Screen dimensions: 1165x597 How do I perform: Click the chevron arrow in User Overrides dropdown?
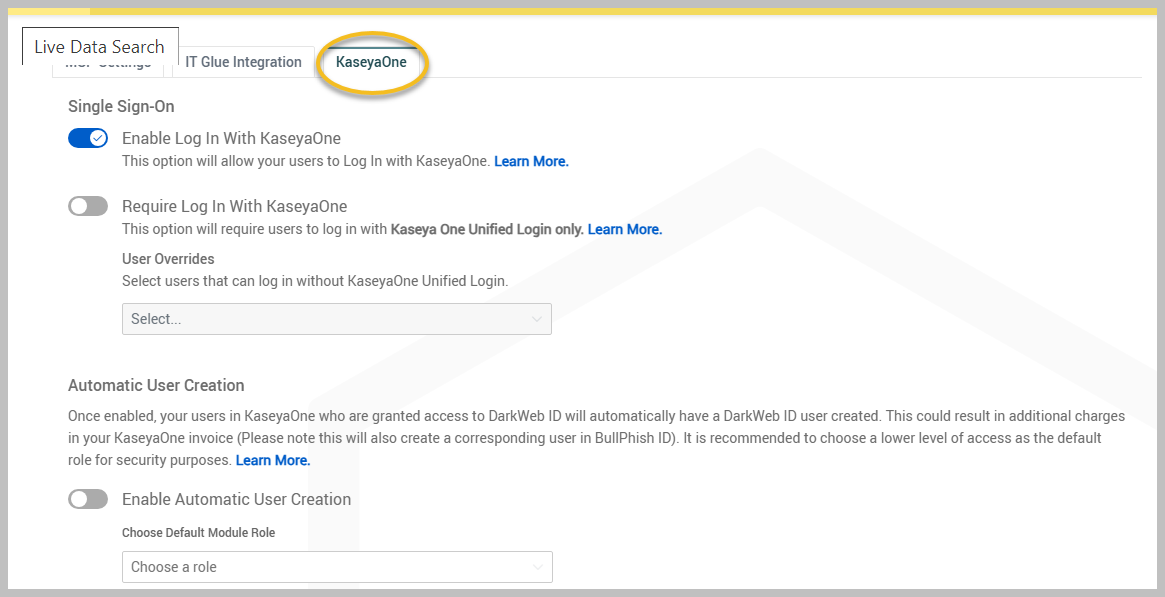coord(537,319)
